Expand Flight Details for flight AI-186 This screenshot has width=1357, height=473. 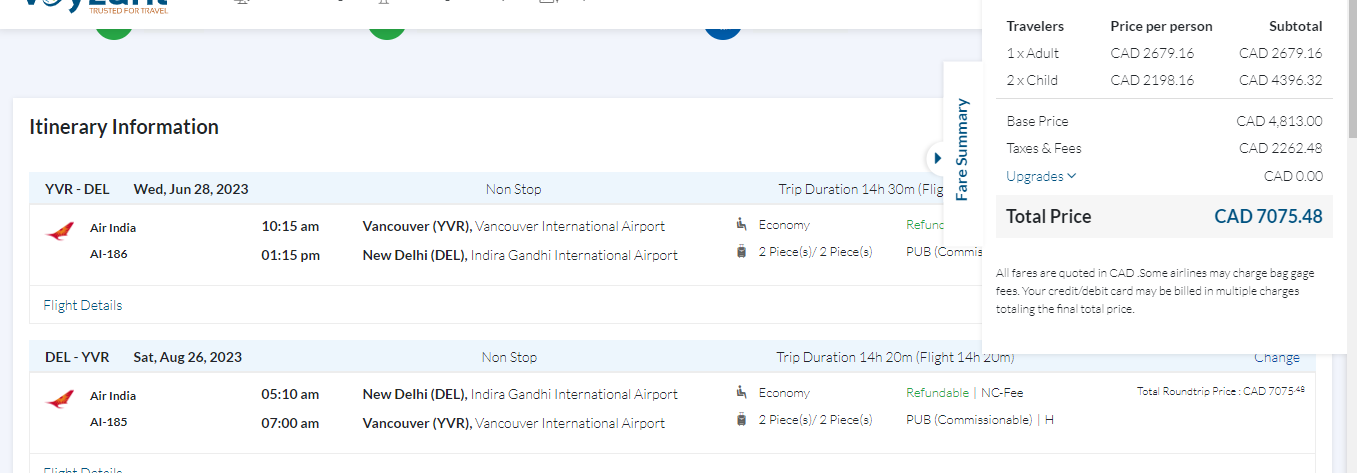83,305
